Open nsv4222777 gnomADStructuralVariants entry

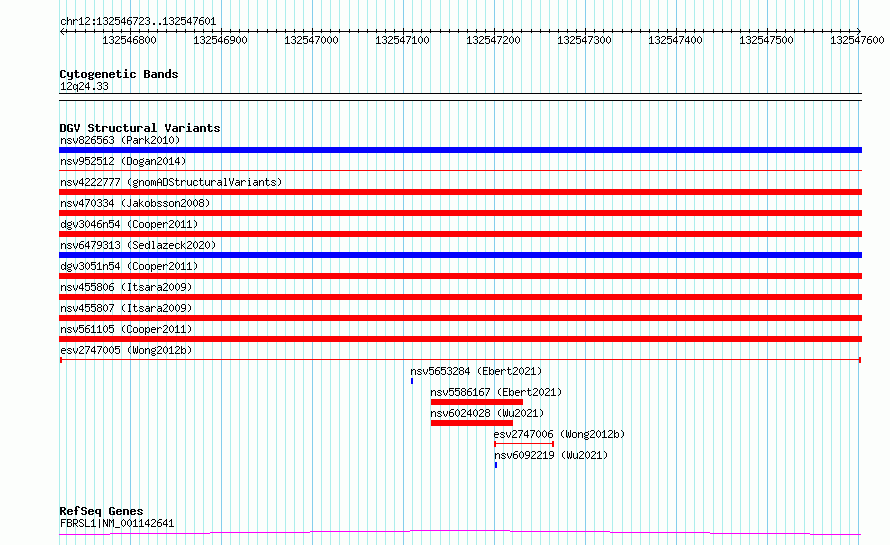[x=170, y=182]
